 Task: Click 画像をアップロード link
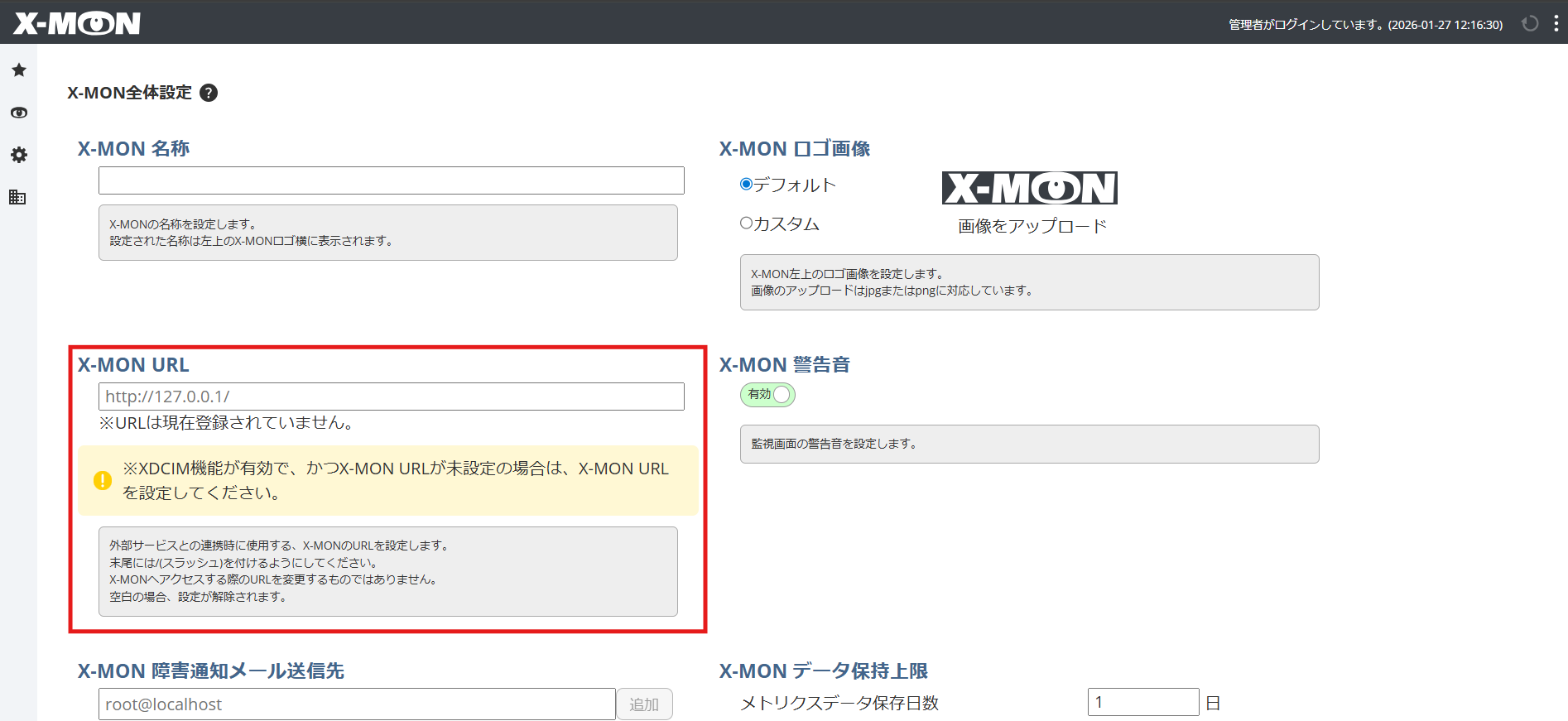[x=1032, y=226]
